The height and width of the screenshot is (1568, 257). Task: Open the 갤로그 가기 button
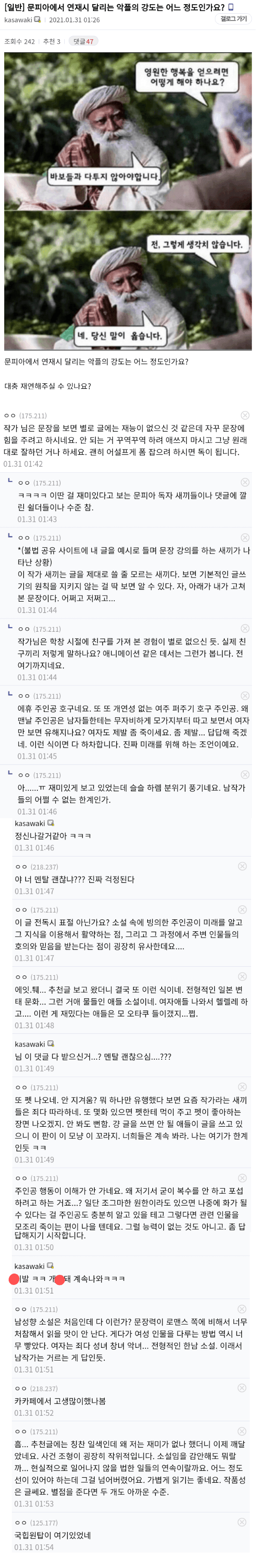233,19
